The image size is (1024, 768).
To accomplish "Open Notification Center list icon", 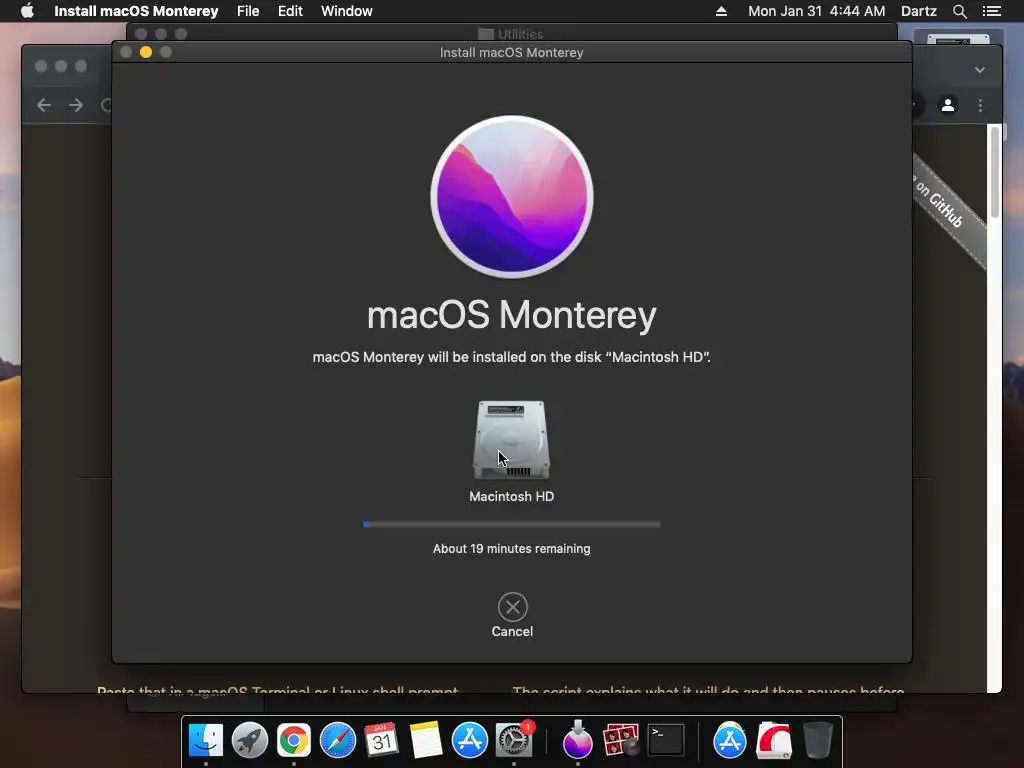I will [992, 11].
